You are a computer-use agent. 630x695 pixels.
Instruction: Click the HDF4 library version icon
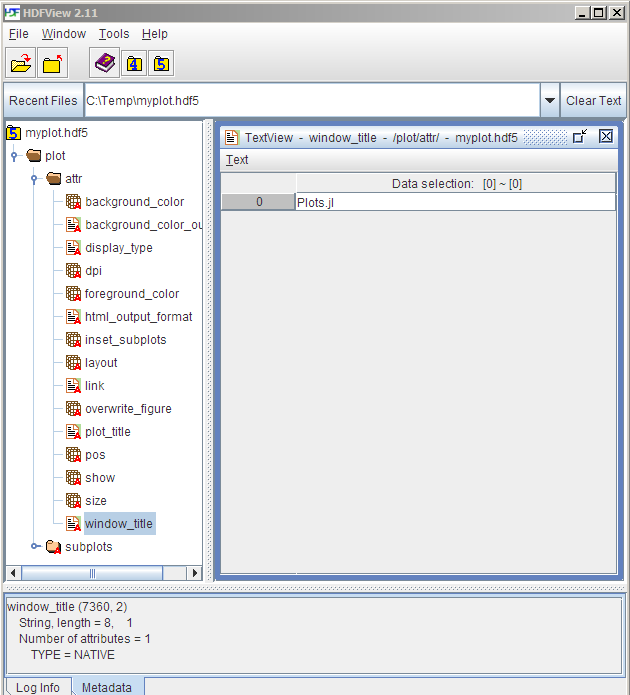[x=134, y=64]
